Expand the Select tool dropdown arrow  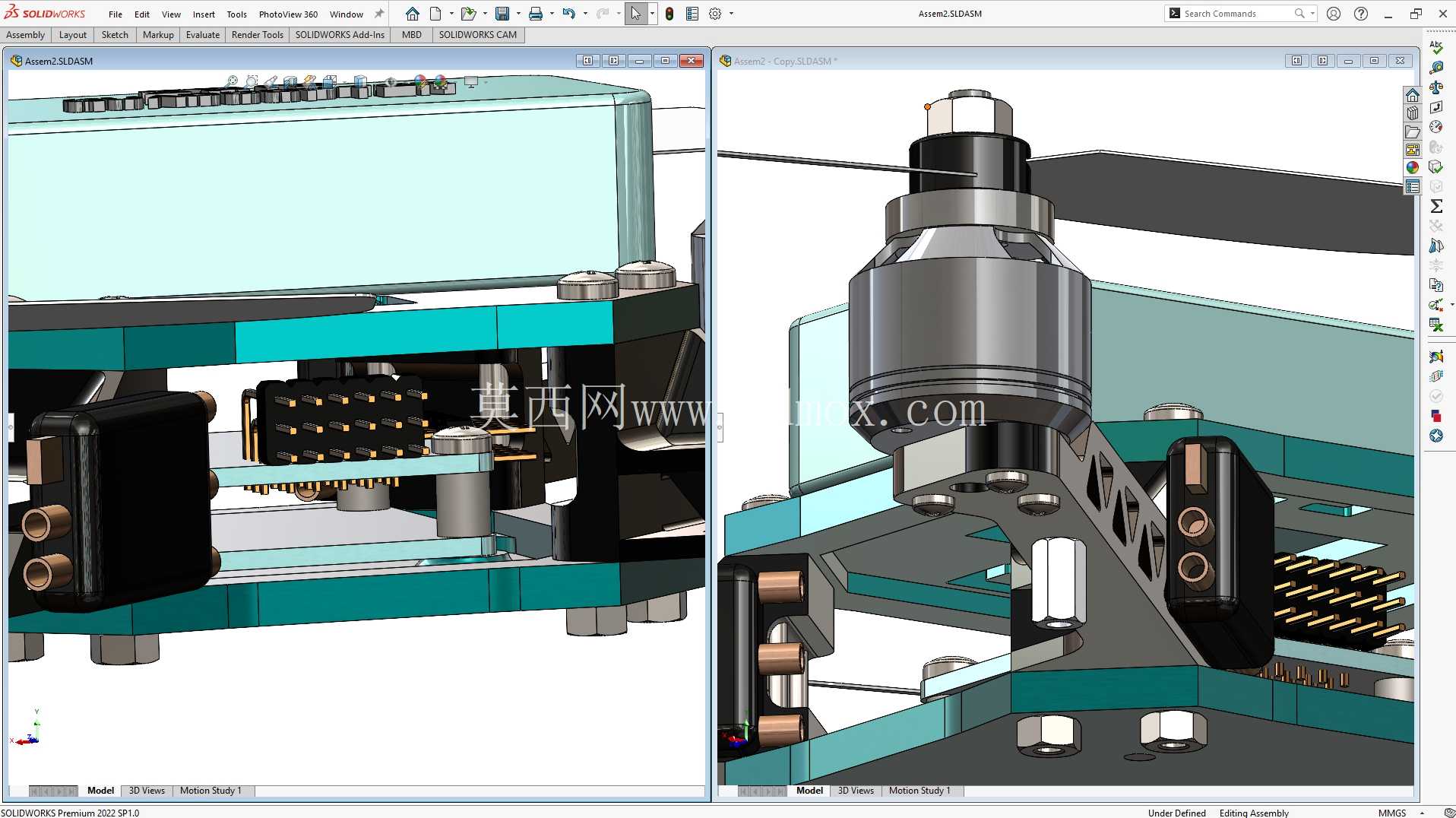[652, 14]
